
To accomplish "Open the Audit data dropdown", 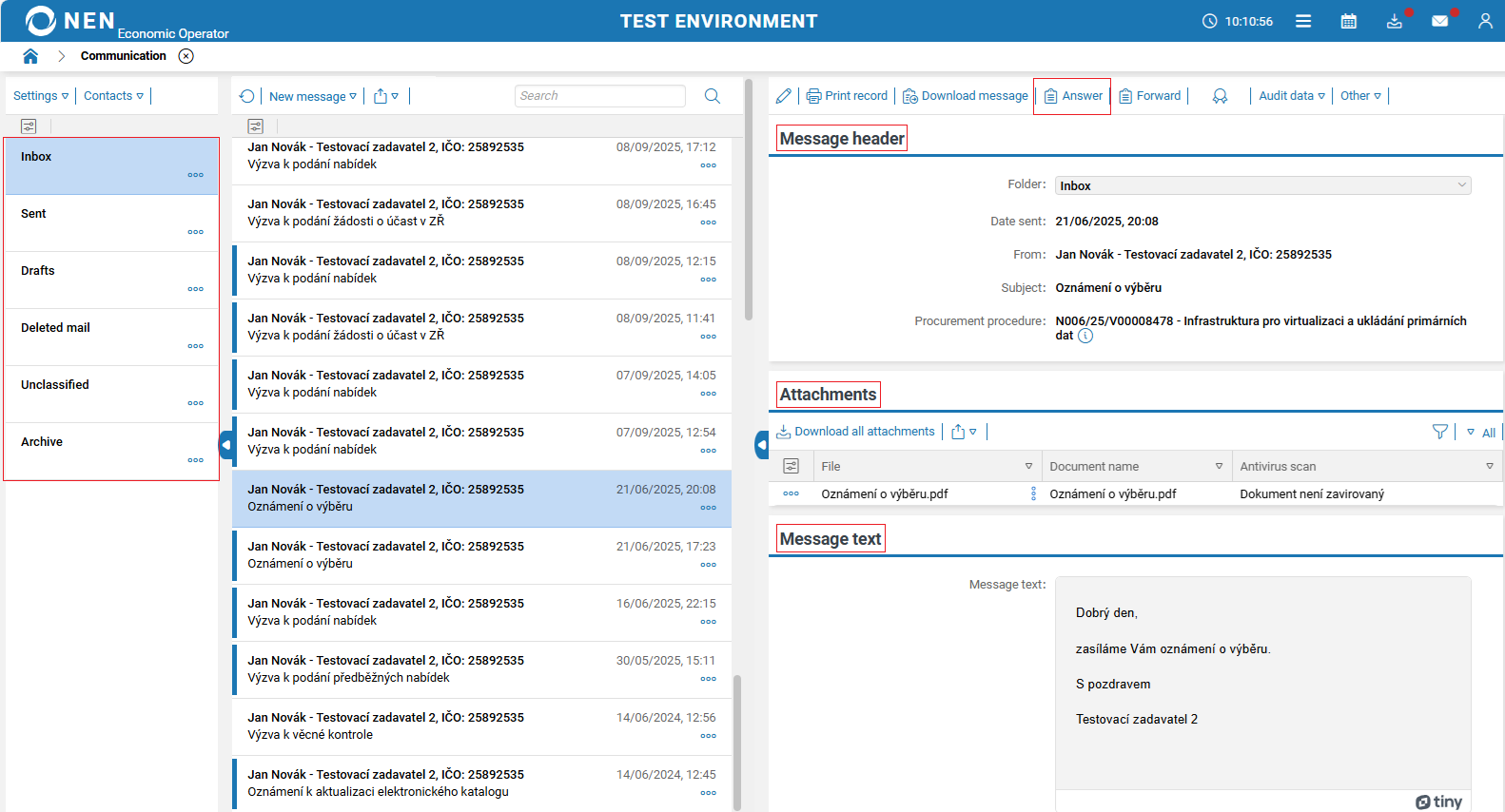I will point(1292,96).
